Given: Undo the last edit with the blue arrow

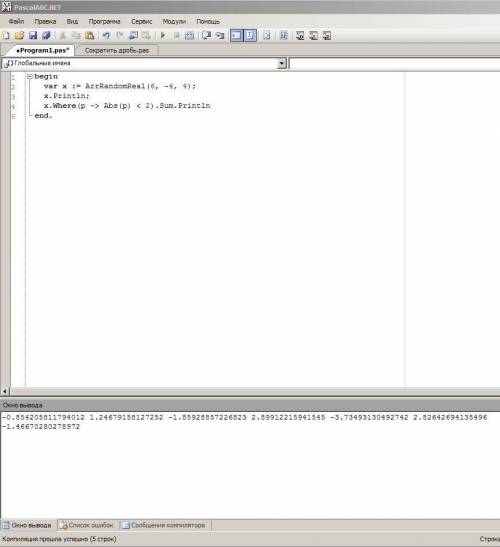Looking at the screenshot, I should tap(106, 36).
